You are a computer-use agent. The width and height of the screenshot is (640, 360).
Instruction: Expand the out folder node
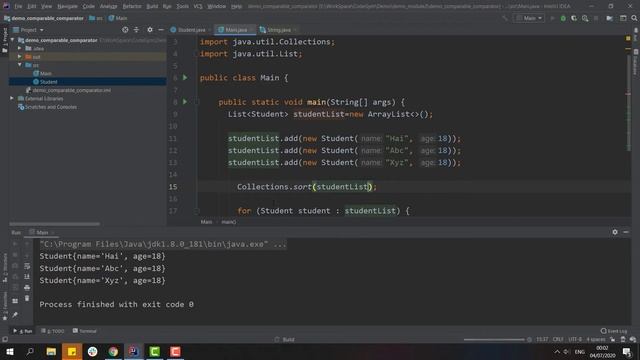(20, 57)
